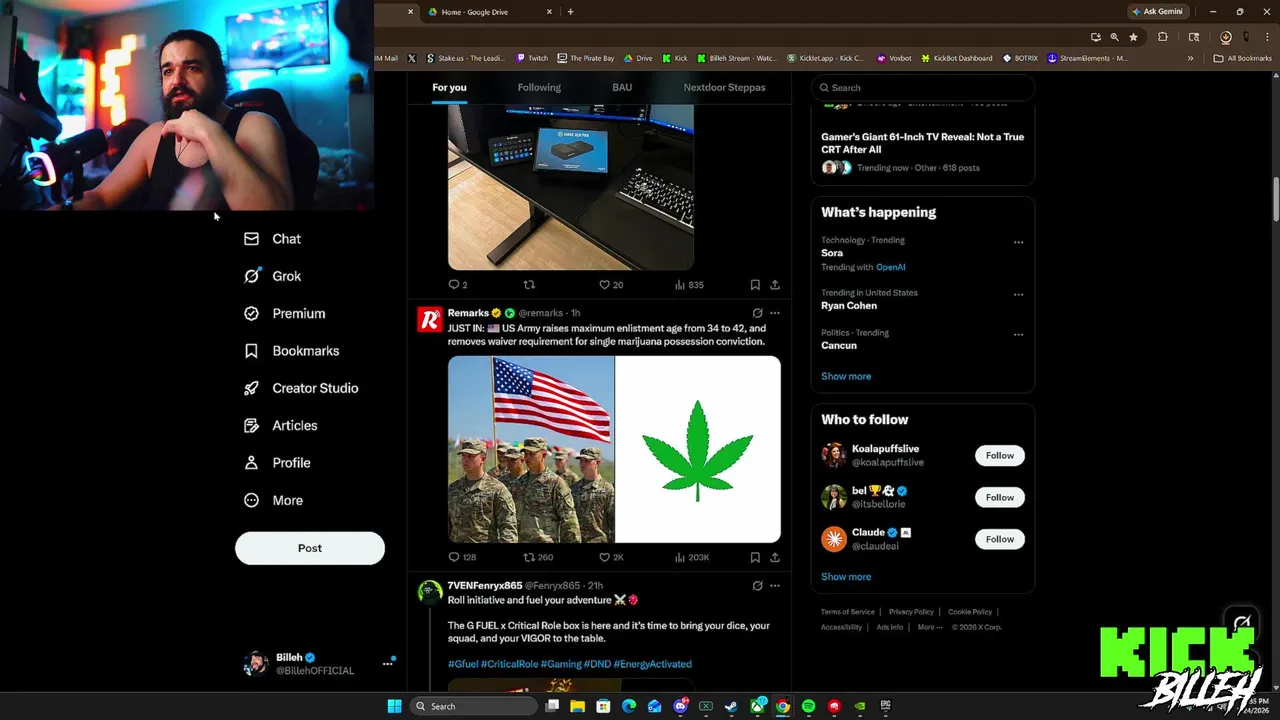The width and height of the screenshot is (1280, 720).
Task: Open Creator Studio from the sidebar
Action: pos(301,388)
